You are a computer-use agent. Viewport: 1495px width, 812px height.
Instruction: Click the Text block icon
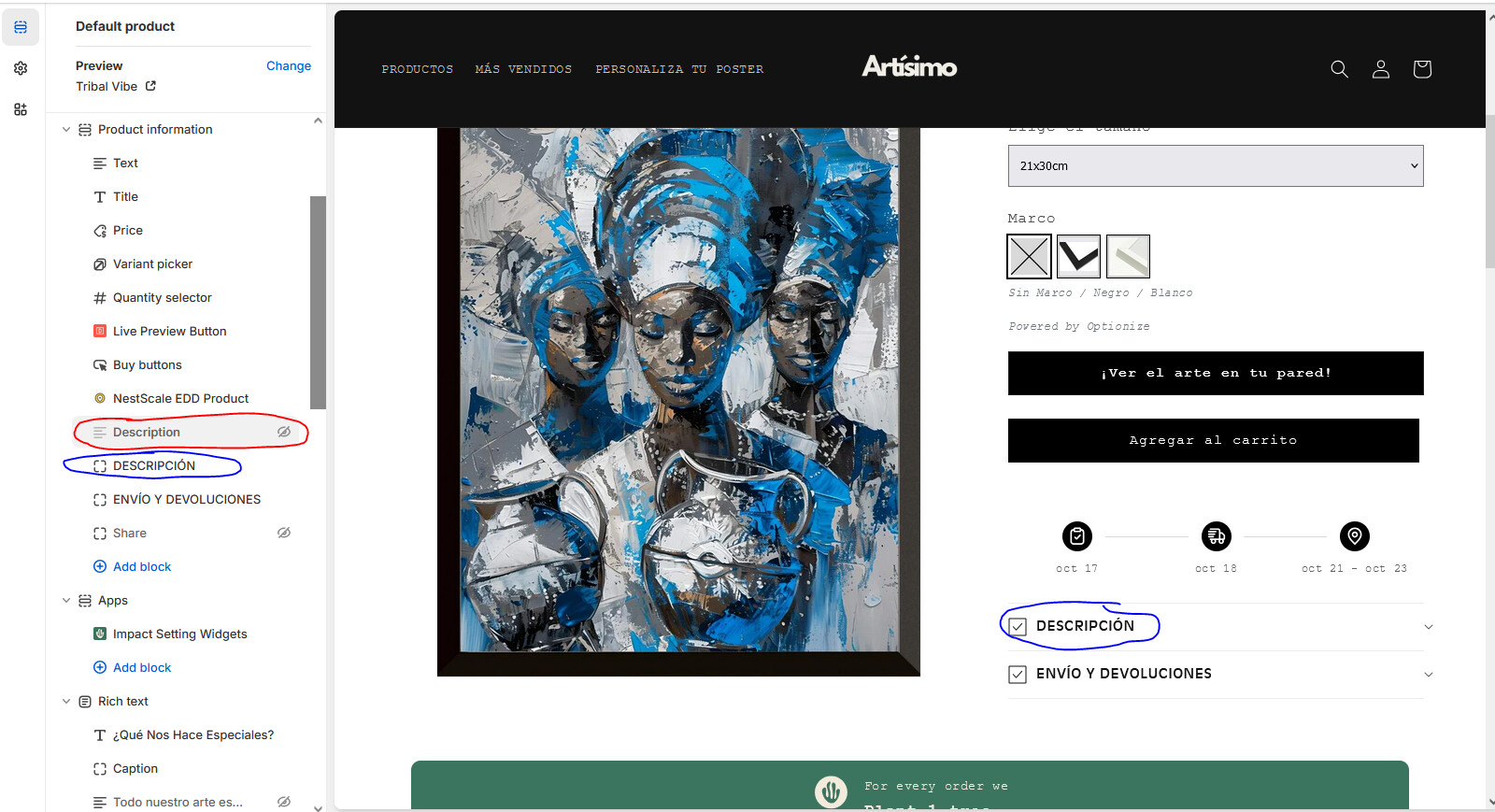(x=100, y=164)
